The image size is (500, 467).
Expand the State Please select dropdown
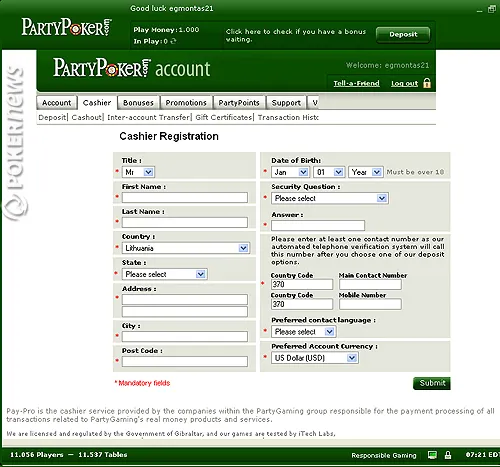(x=164, y=274)
